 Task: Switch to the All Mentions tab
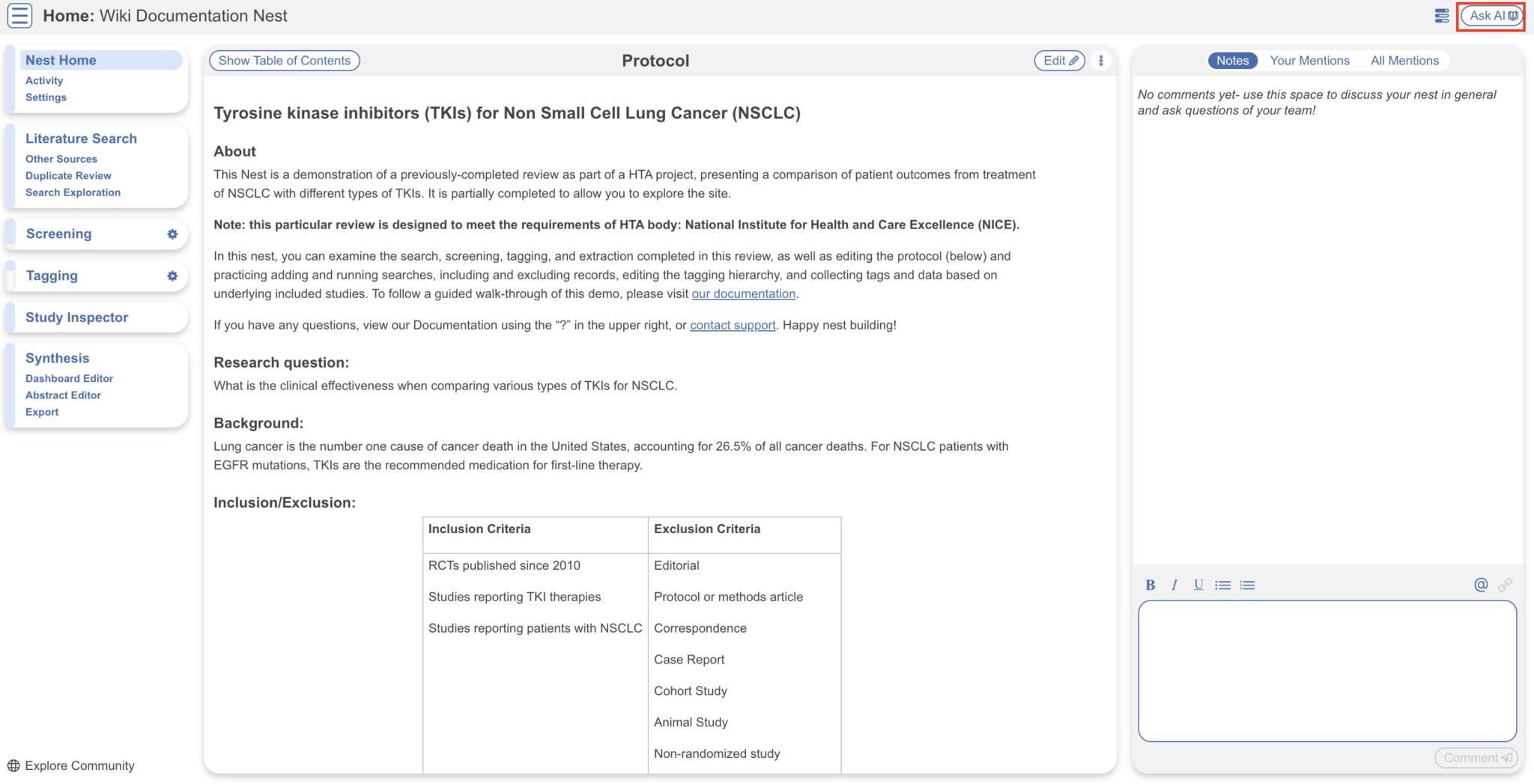pyautogui.click(x=1405, y=61)
